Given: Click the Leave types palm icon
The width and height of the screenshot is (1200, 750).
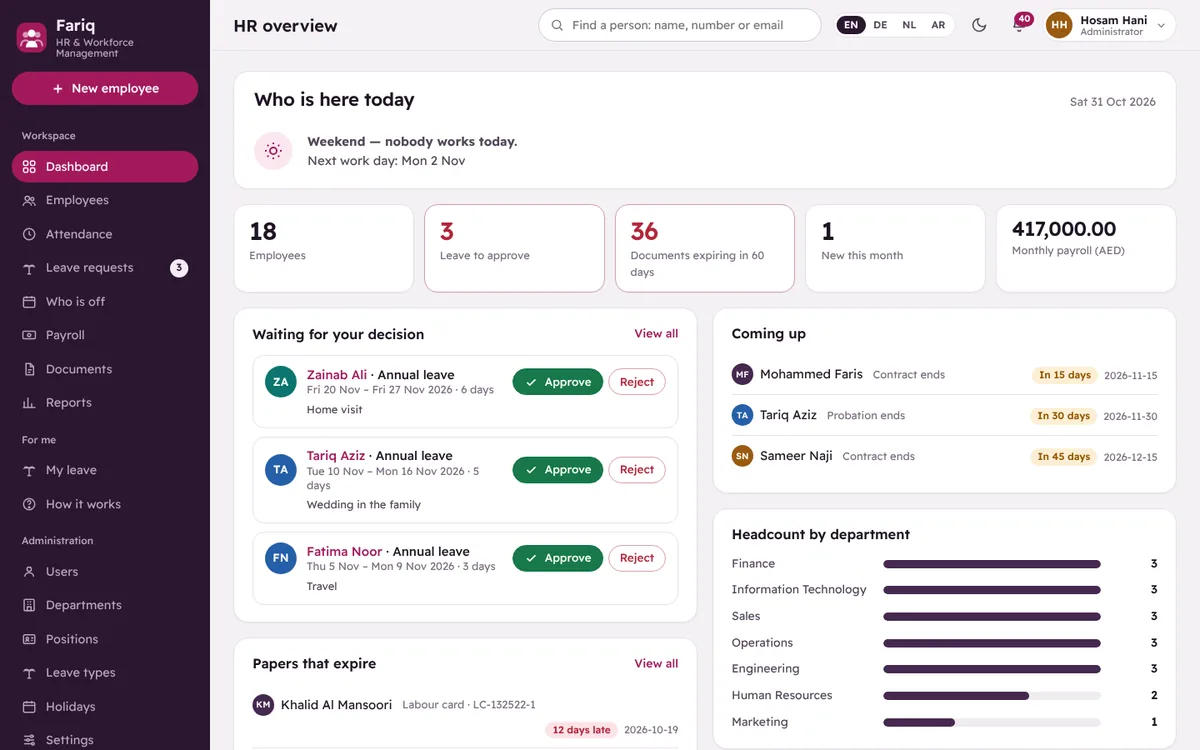Looking at the screenshot, I should [29, 673].
